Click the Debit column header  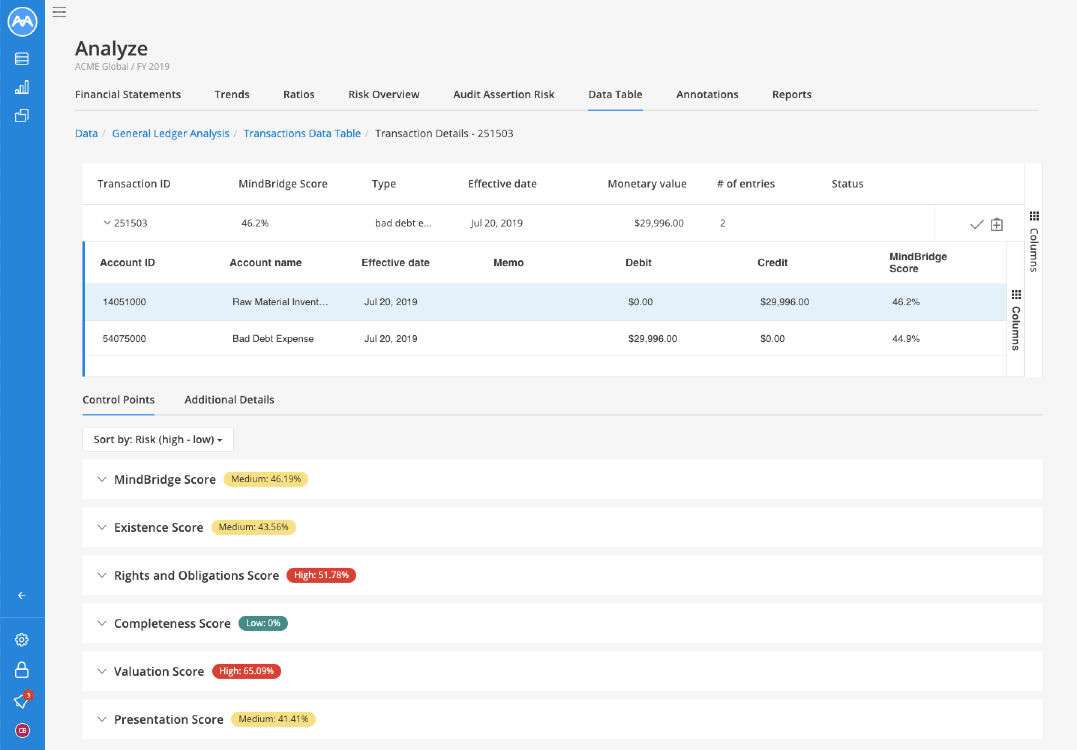coord(639,262)
